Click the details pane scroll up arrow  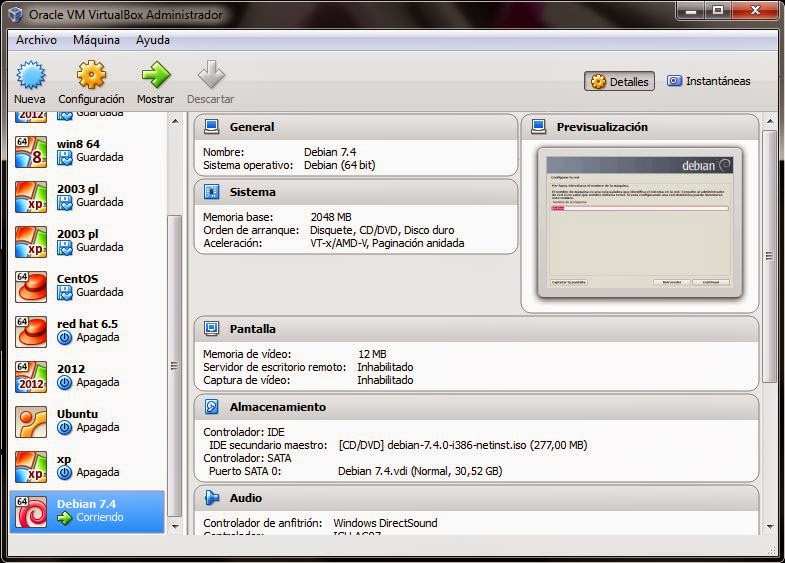tap(769, 121)
